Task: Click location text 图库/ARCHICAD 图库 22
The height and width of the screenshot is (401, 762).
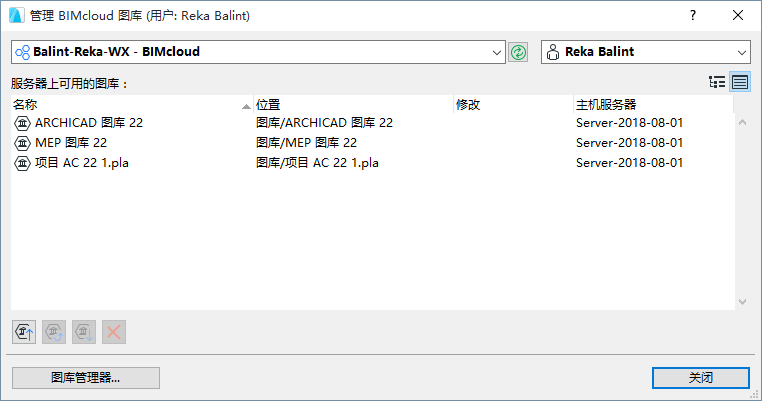Action: pyautogui.click(x=324, y=122)
